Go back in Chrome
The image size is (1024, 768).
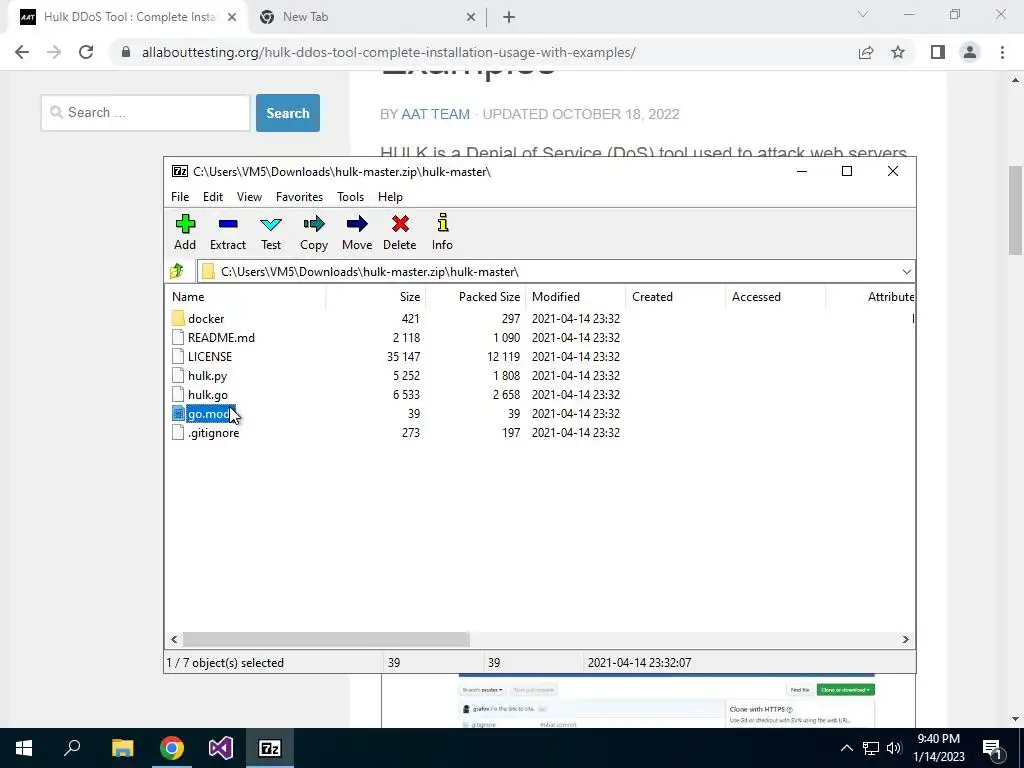point(22,52)
